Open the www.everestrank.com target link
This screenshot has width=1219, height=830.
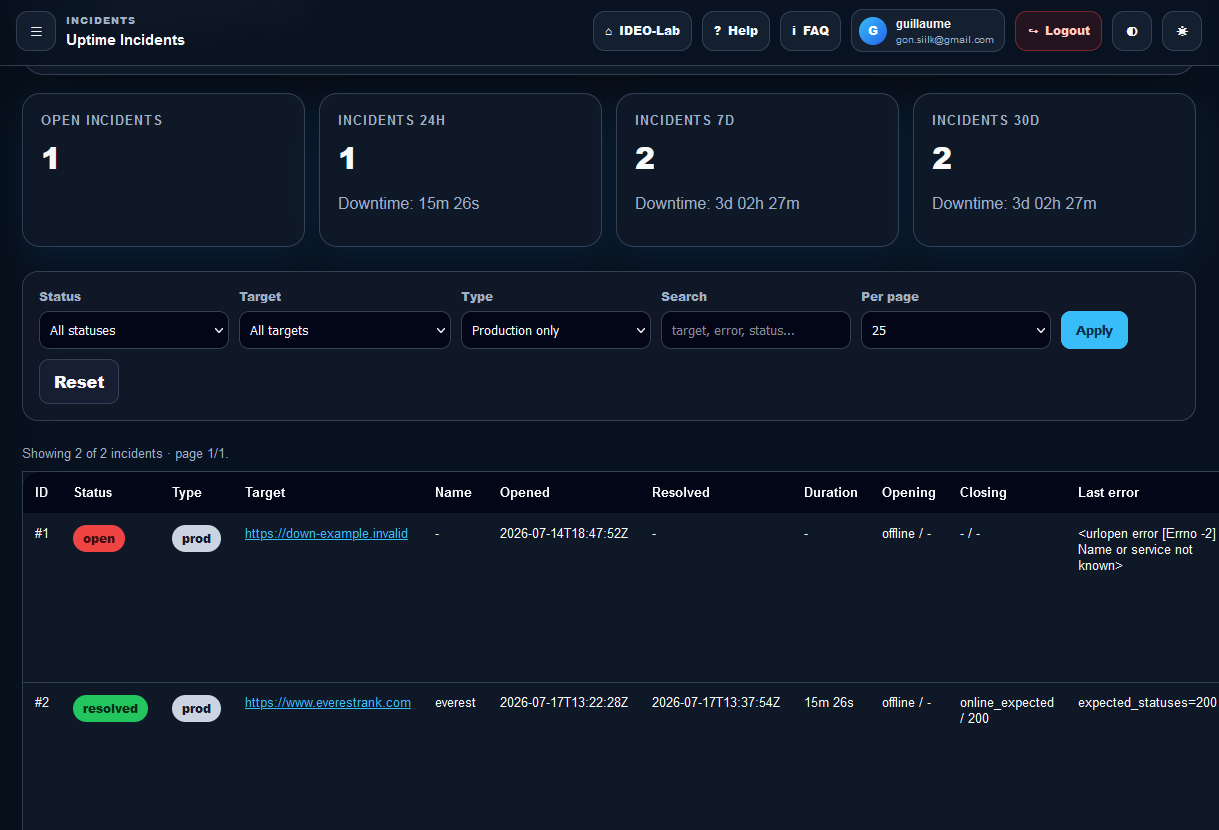pyautogui.click(x=328, y=703)
